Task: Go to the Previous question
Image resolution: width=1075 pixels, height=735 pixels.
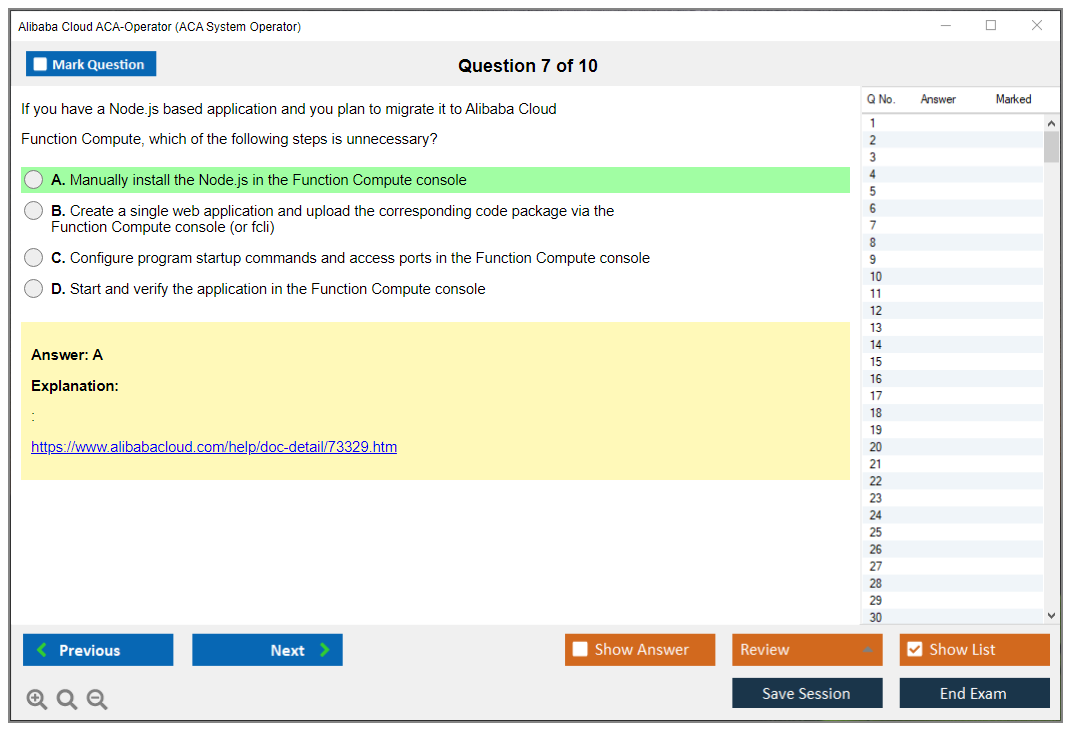Action: click(98, 650)
